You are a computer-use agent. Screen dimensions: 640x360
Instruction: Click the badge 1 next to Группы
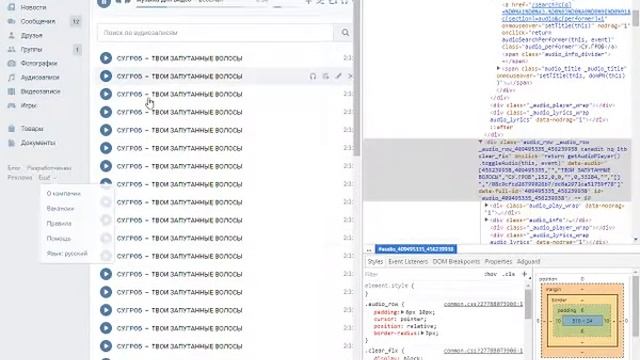click(77, 50)
